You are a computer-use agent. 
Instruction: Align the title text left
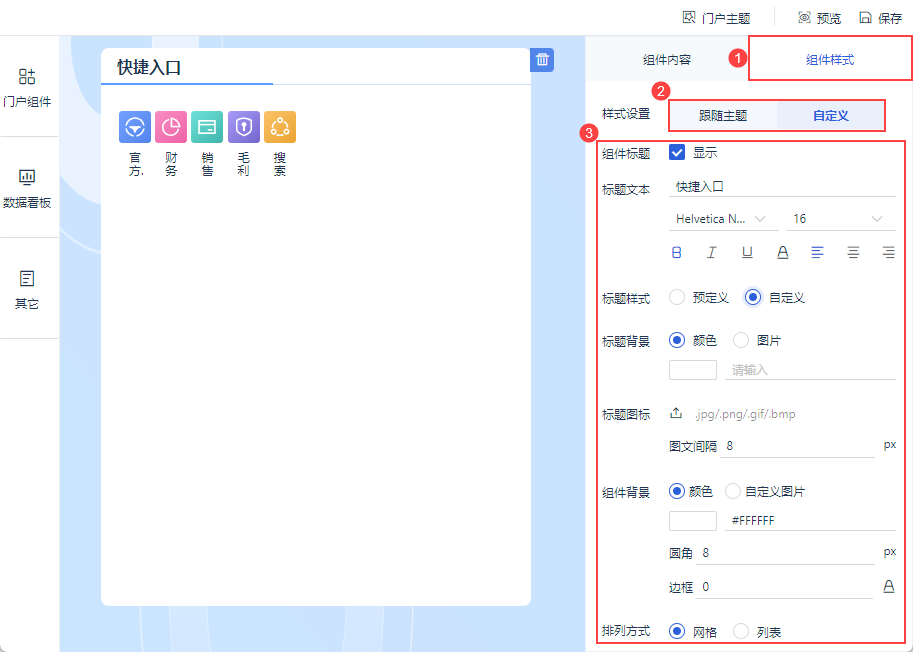point(818,252)
